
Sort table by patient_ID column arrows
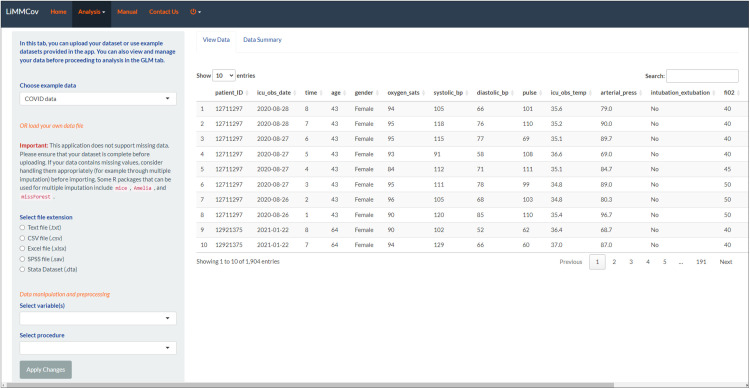click(x=247, y=93)
